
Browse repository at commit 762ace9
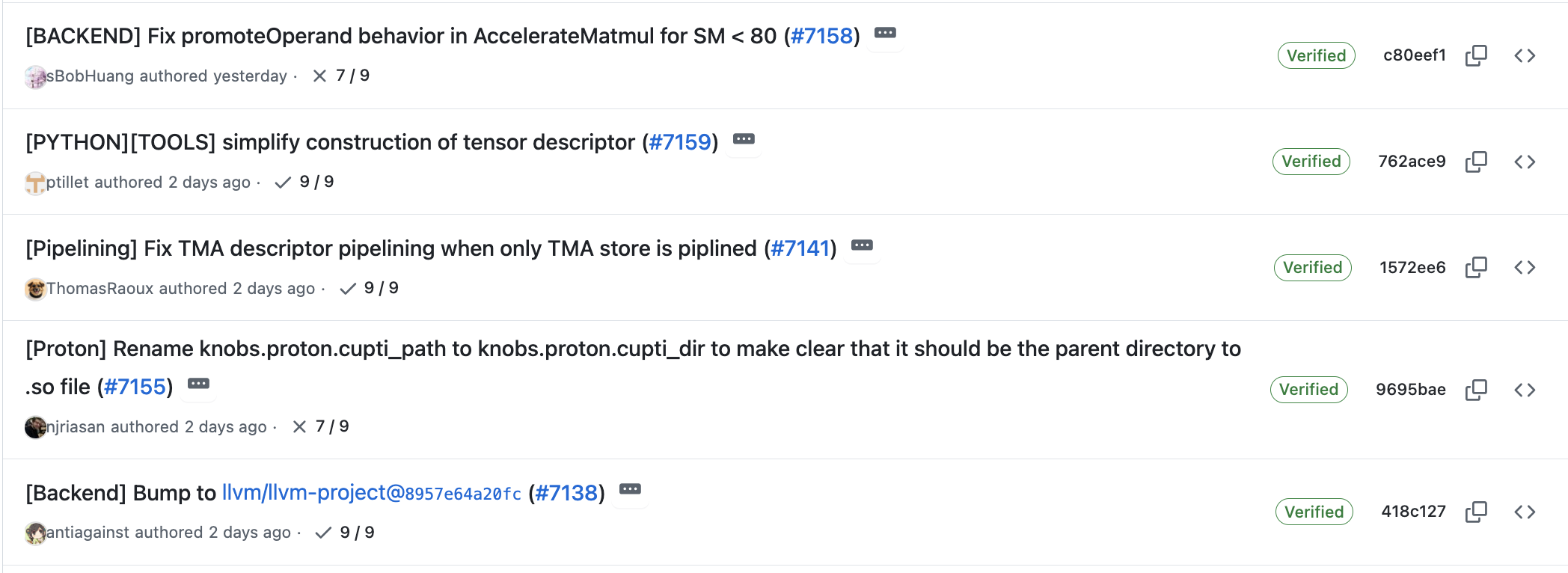1525,162
